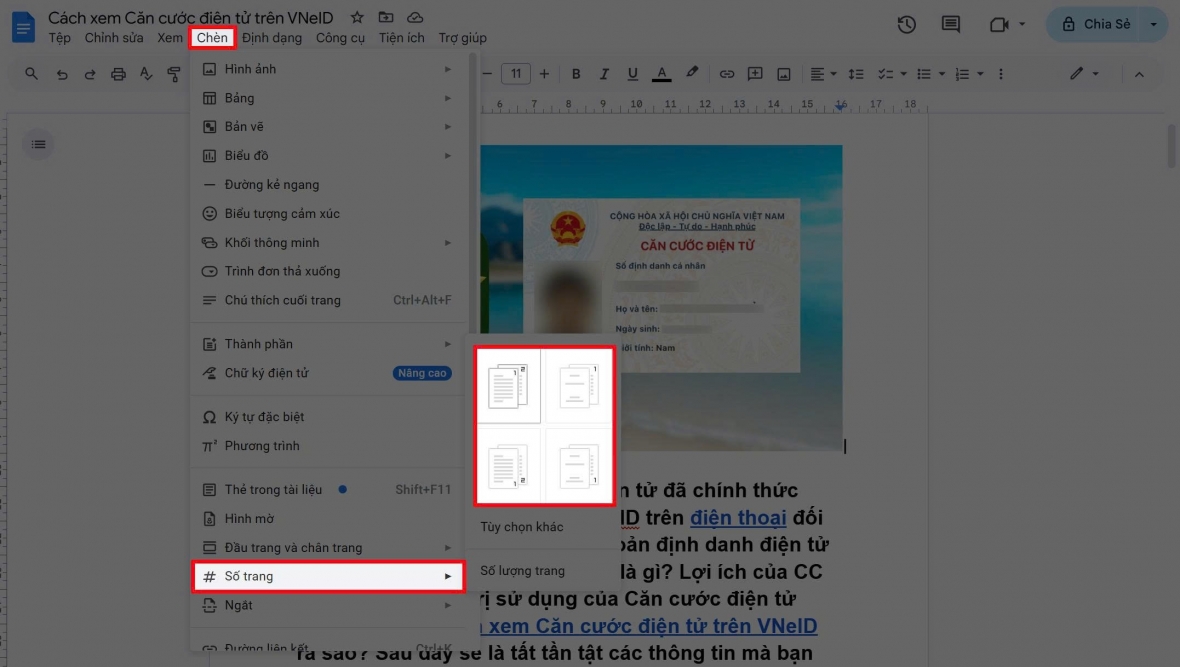Open the share options dropdown arrow
This screenshot has height=667, width=1180.
(1154, 24)
